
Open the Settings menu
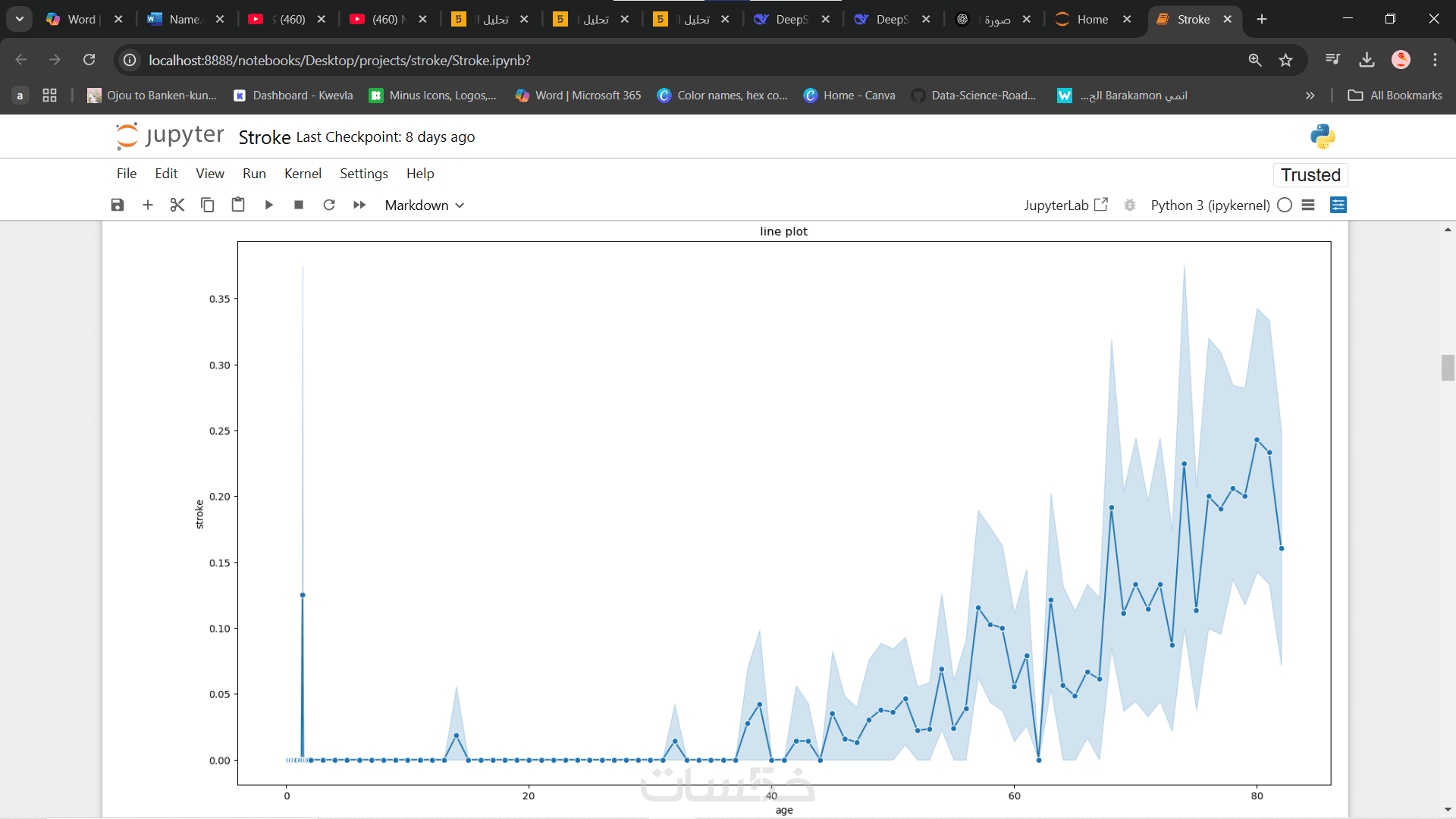tap(363, 174)
